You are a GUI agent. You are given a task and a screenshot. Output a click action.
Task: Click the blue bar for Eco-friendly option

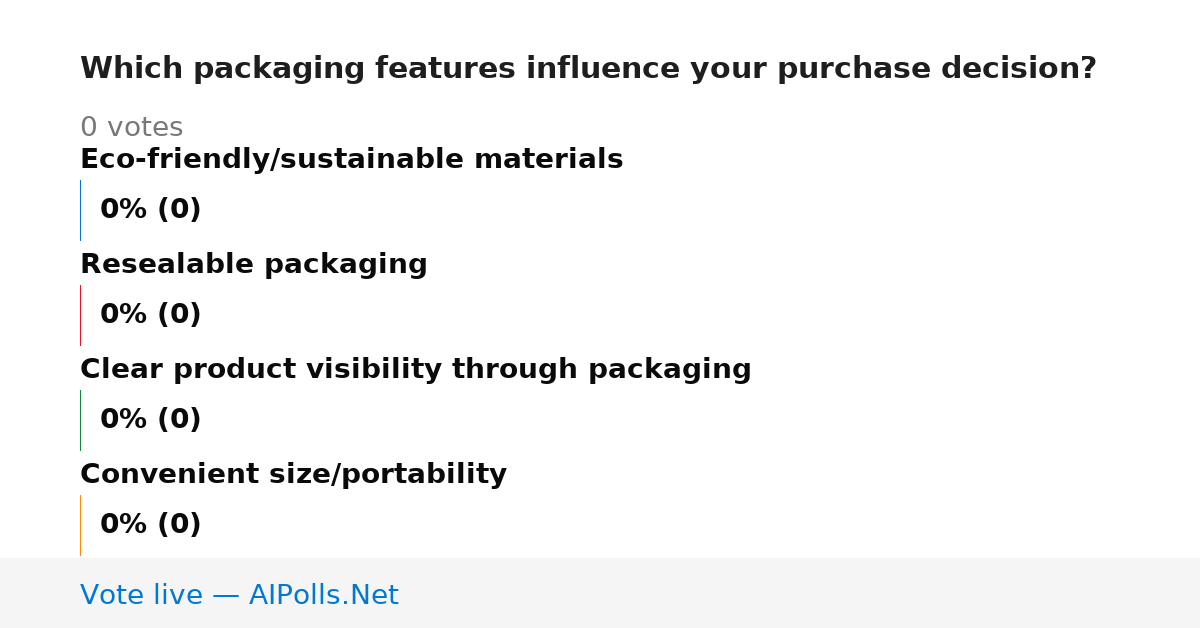coord(80,210)
